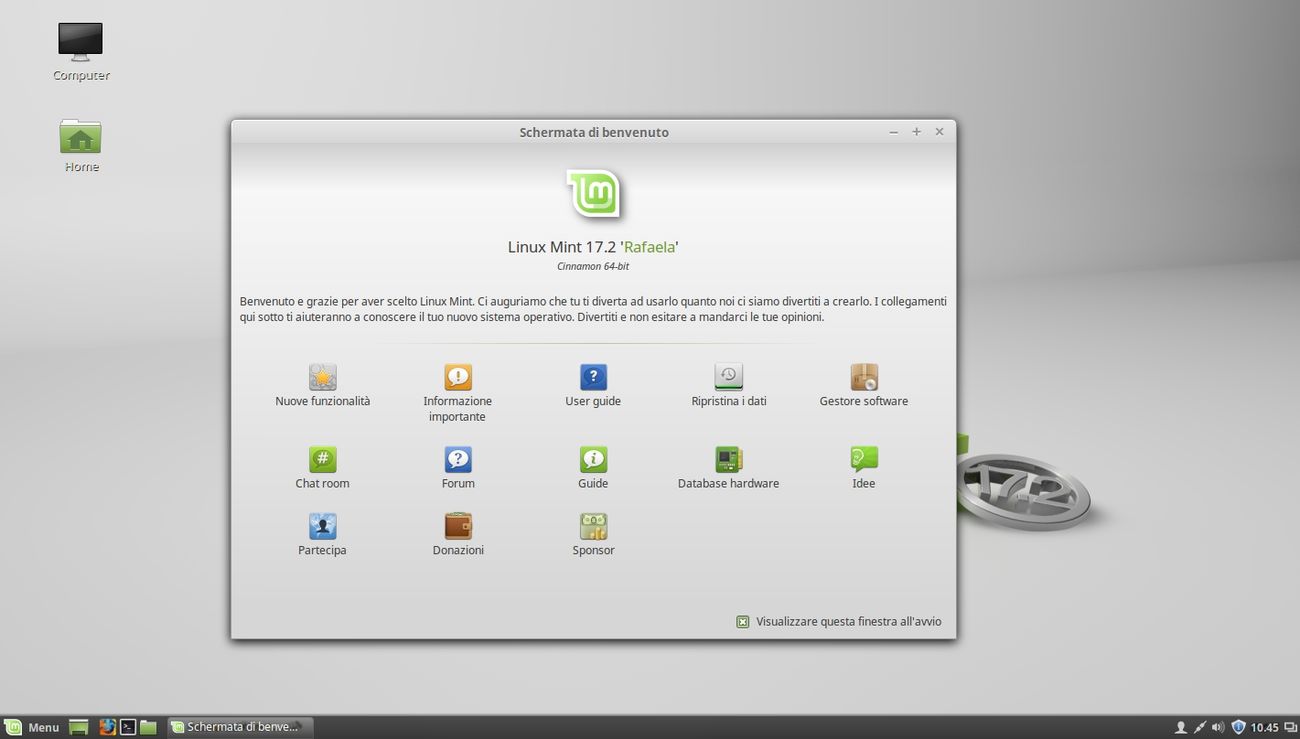This screenshot has width=1300, height=739.
Task: Click the Guide icon
Action: coord(593,465)
